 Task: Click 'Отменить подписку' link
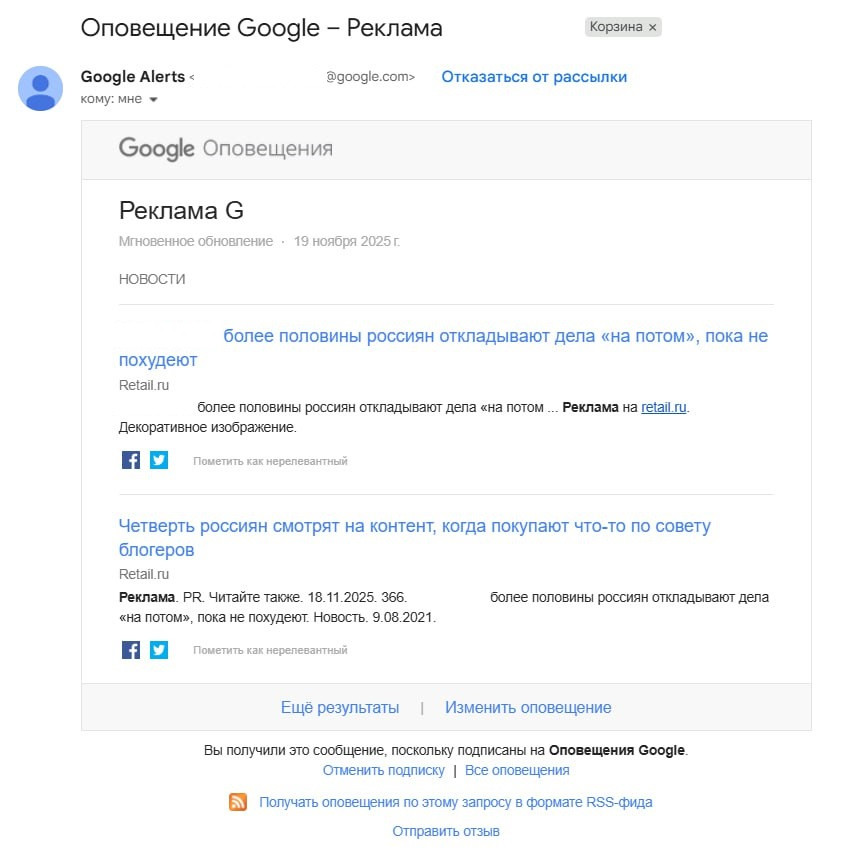383,771
